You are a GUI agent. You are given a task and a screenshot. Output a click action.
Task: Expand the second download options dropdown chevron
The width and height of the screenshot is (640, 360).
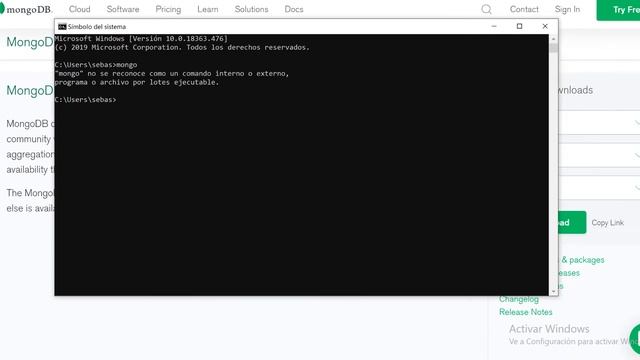pos(637,155)
